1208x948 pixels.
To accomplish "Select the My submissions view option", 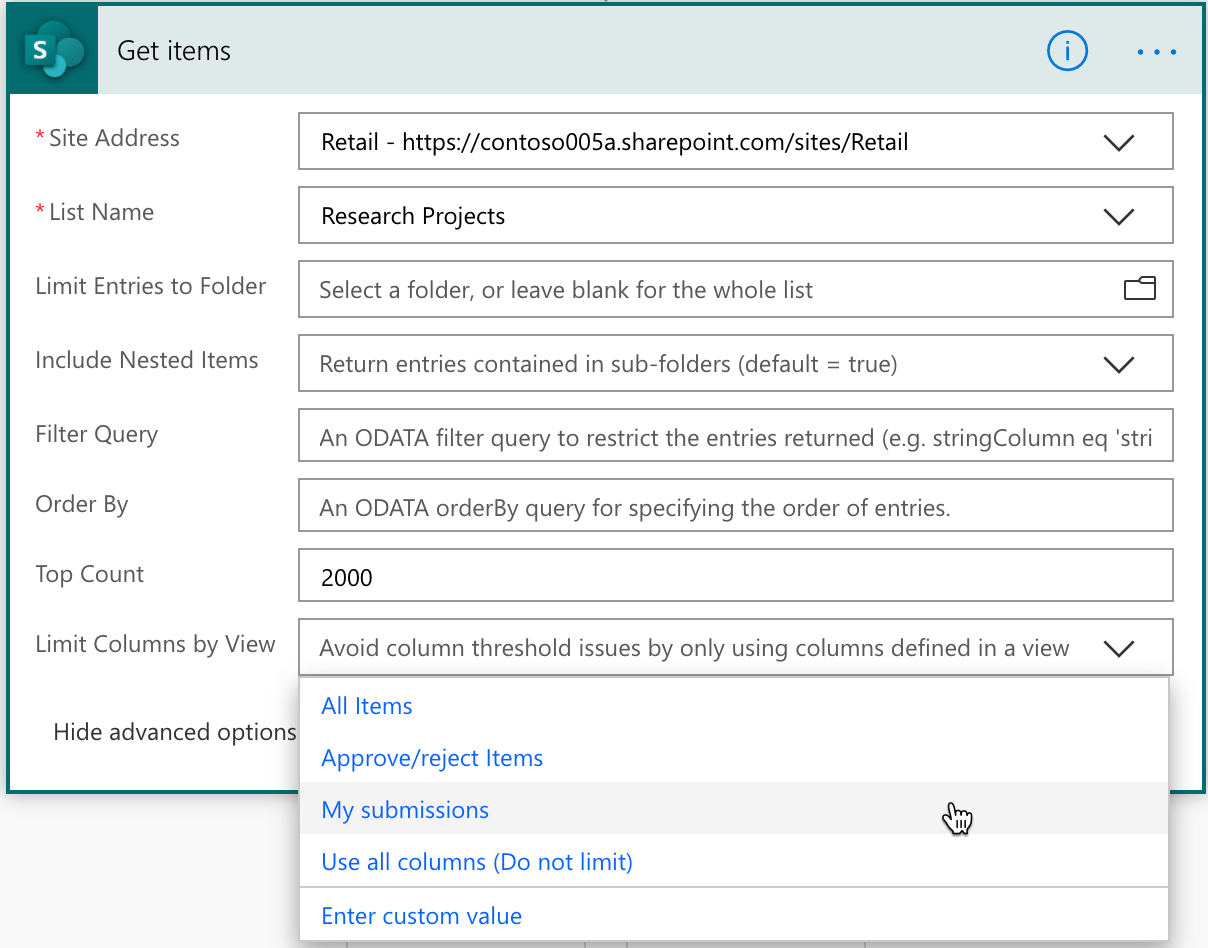I will (x=405, y=809).
